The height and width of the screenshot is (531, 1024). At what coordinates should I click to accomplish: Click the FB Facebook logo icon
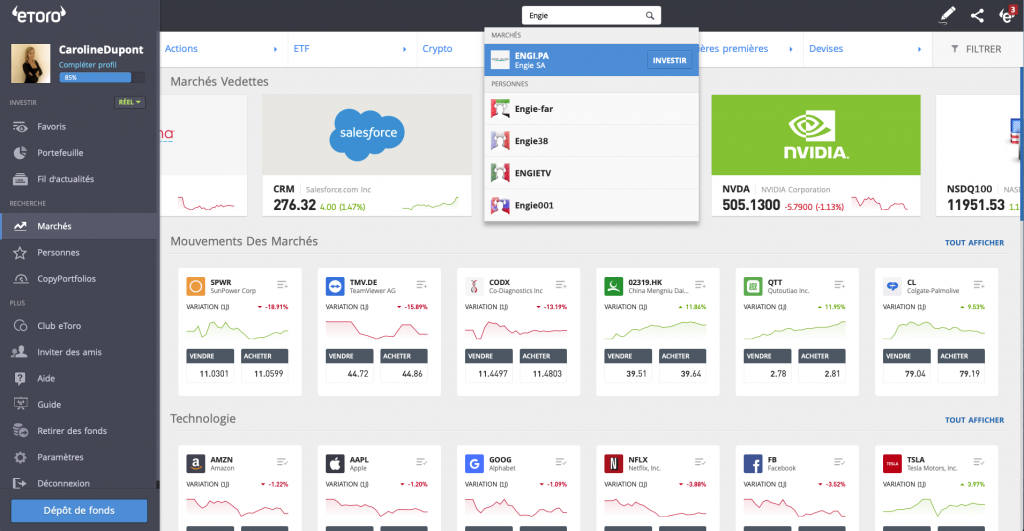[753, 464]
